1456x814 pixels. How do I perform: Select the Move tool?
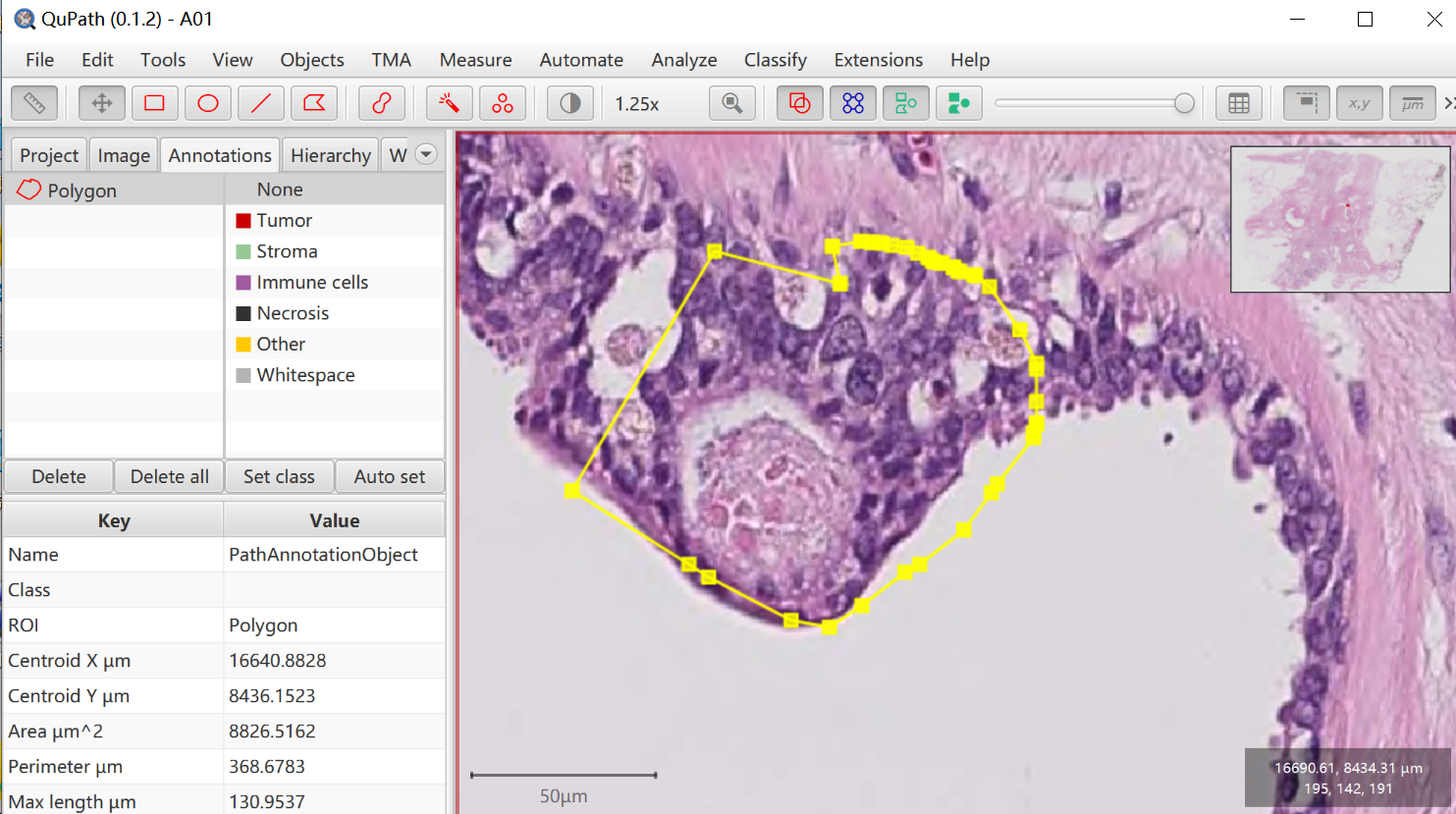101,103
